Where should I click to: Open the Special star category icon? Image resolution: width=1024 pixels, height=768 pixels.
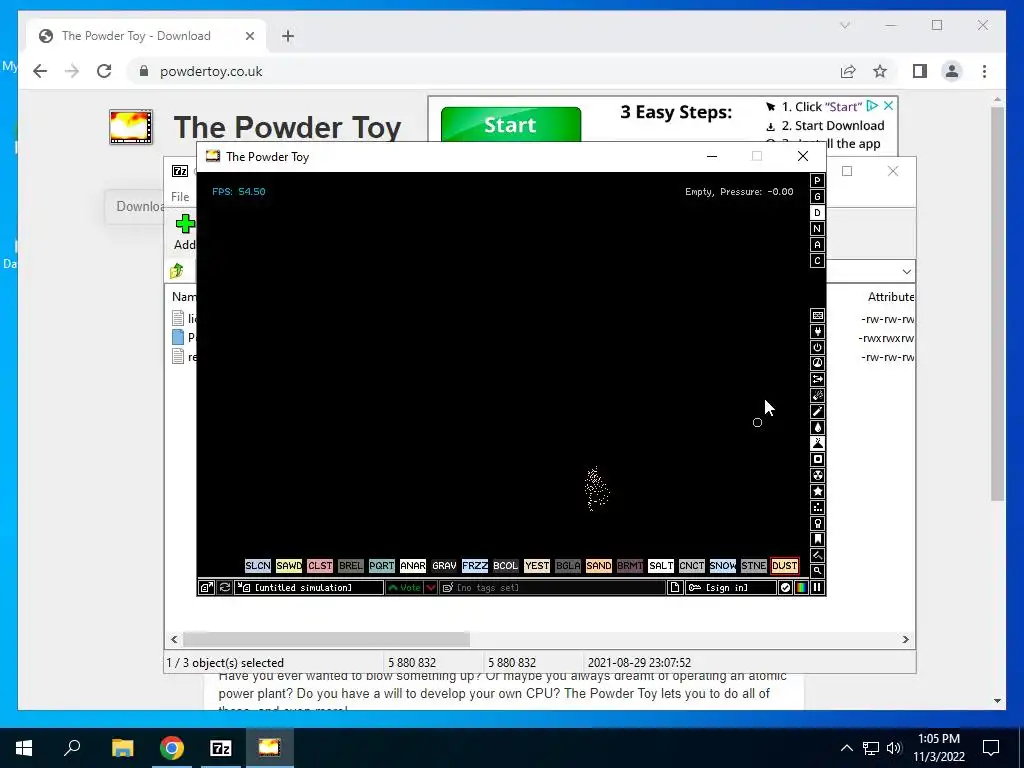(x=817, y=491)
